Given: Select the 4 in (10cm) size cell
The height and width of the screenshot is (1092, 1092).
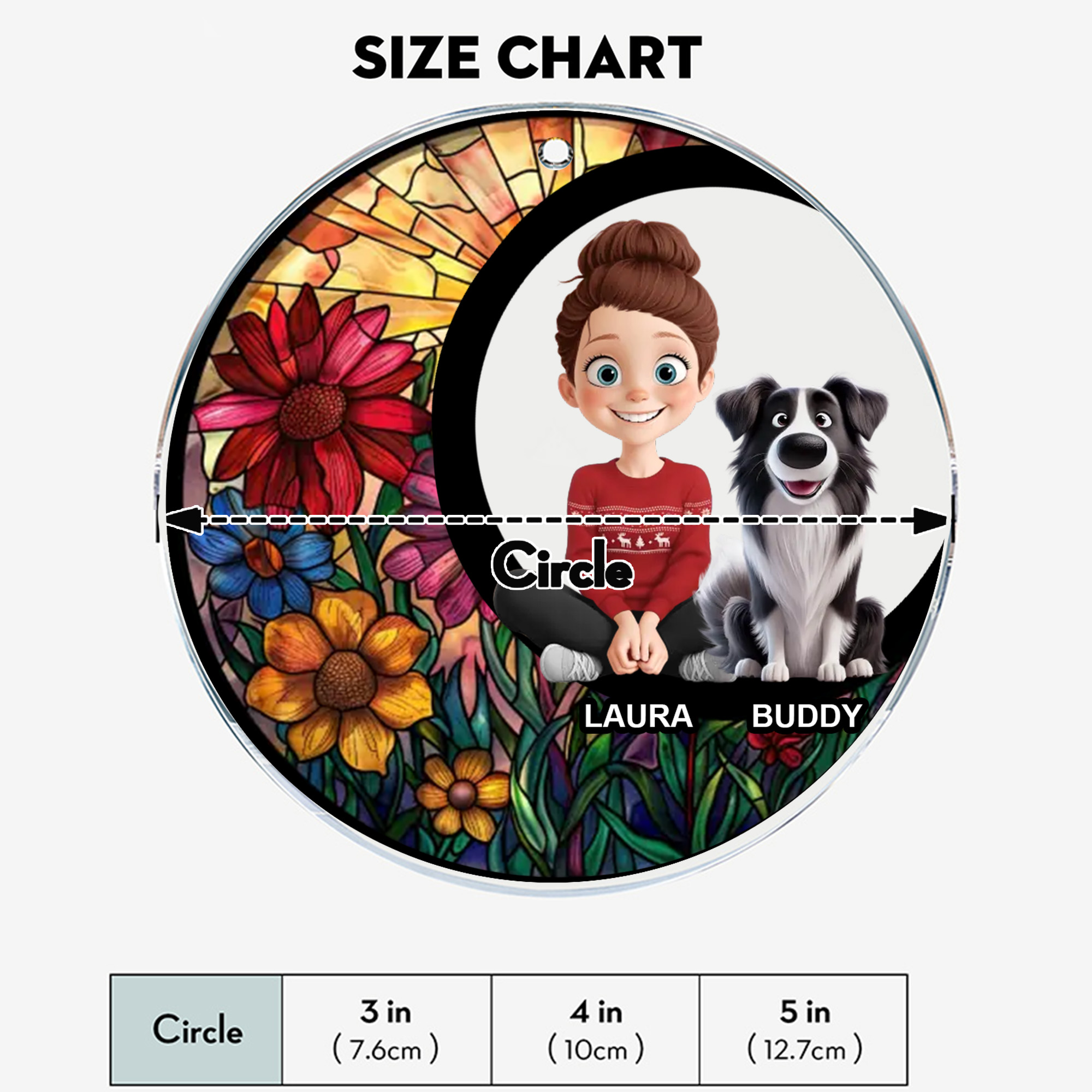Looking at the screenshot, I should pyautogui.click(x=595, y=1029).
